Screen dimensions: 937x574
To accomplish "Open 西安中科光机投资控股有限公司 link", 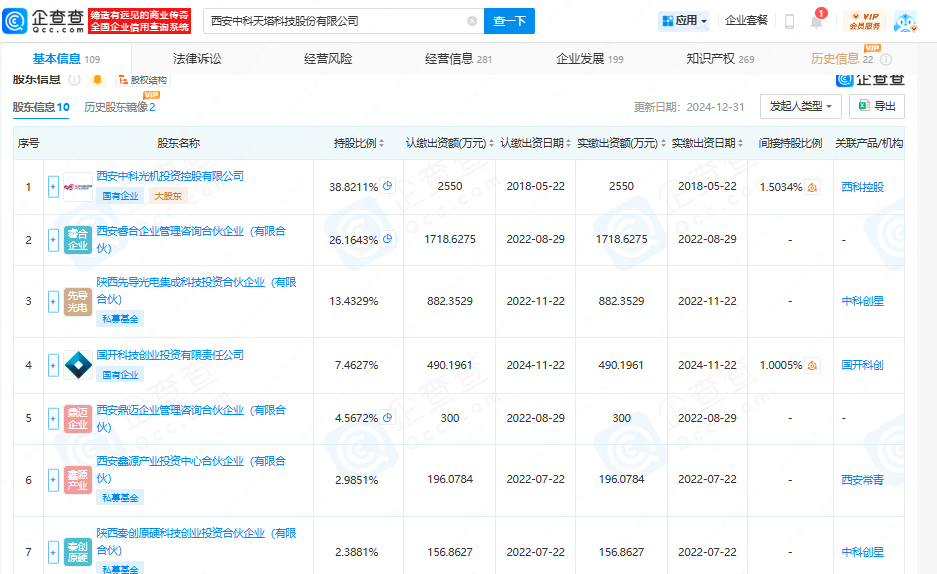I will (x=170, y=176).
